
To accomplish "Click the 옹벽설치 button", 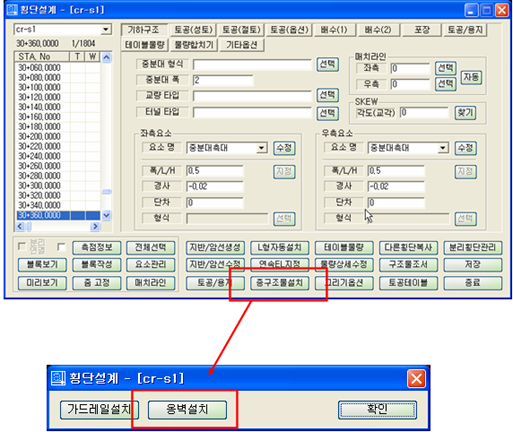I will [187, 410].
